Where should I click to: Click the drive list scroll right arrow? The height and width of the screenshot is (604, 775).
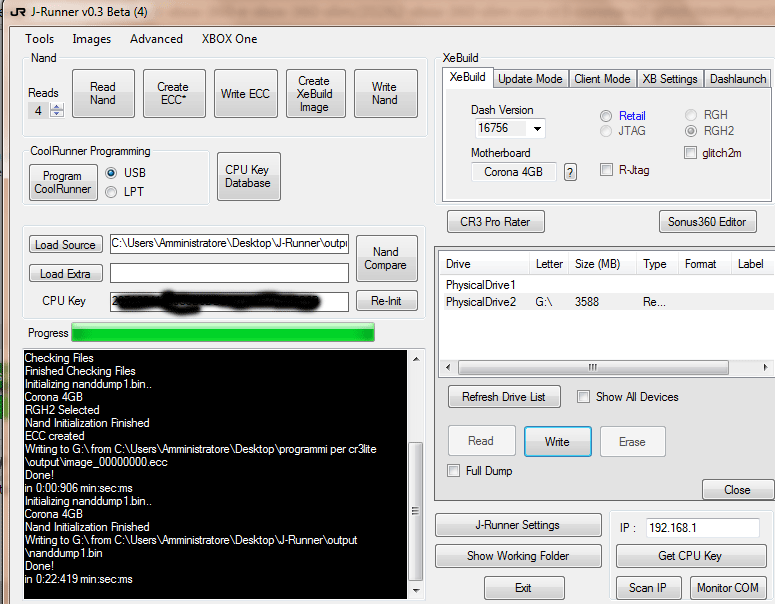click(x=765, y=368)
